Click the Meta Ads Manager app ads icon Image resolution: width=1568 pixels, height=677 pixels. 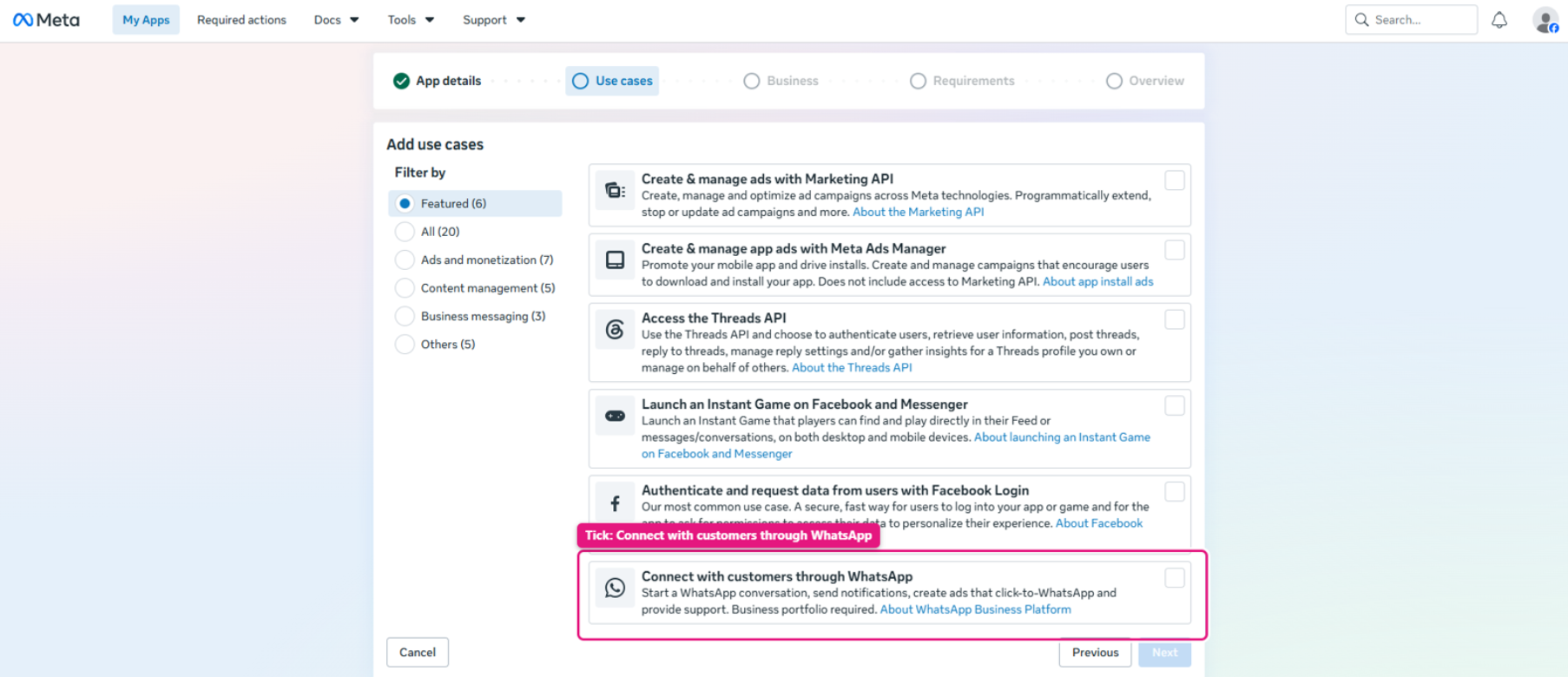pos(615,260)
